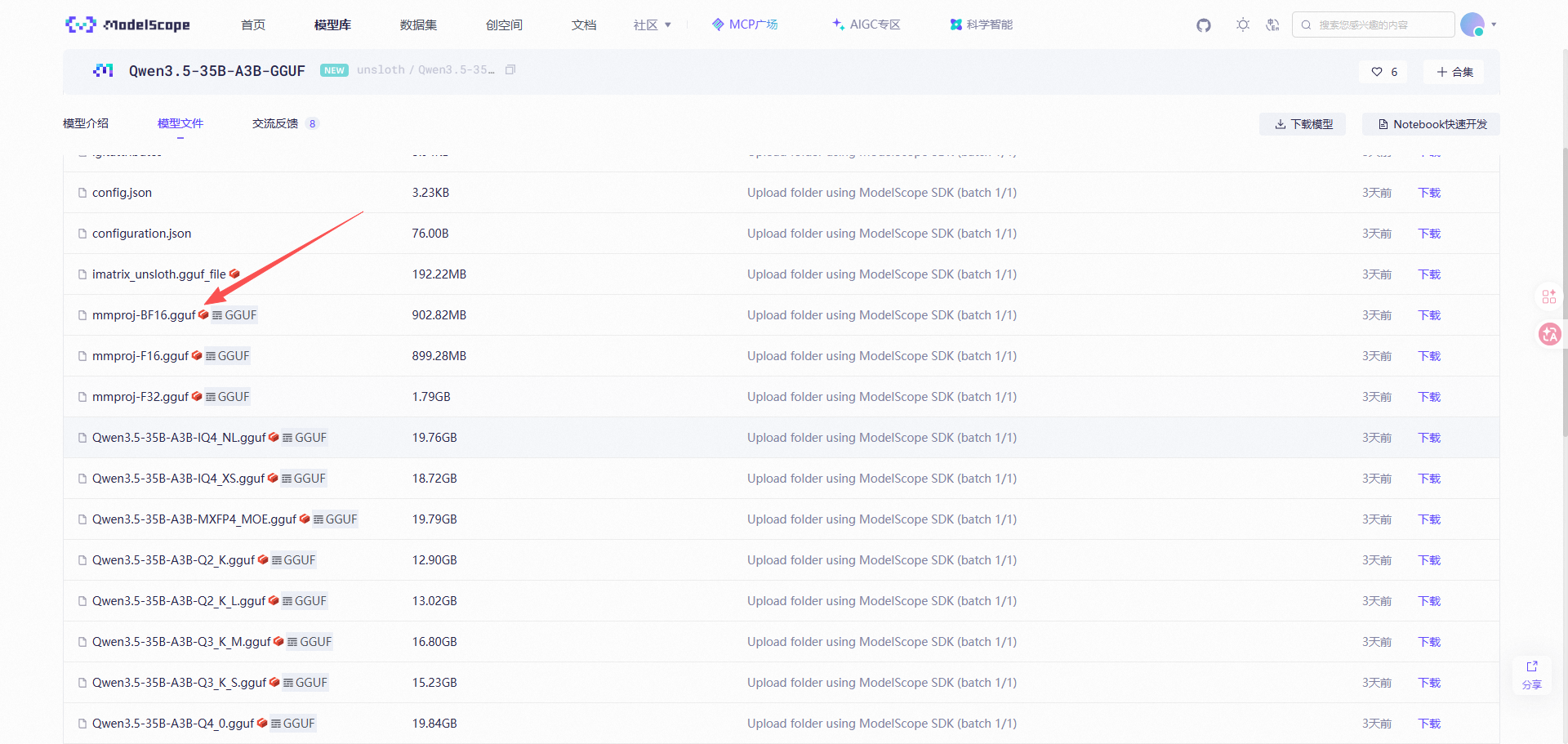
Task: Open the user avatar dropdown
Action: [x=1477, y=25]
